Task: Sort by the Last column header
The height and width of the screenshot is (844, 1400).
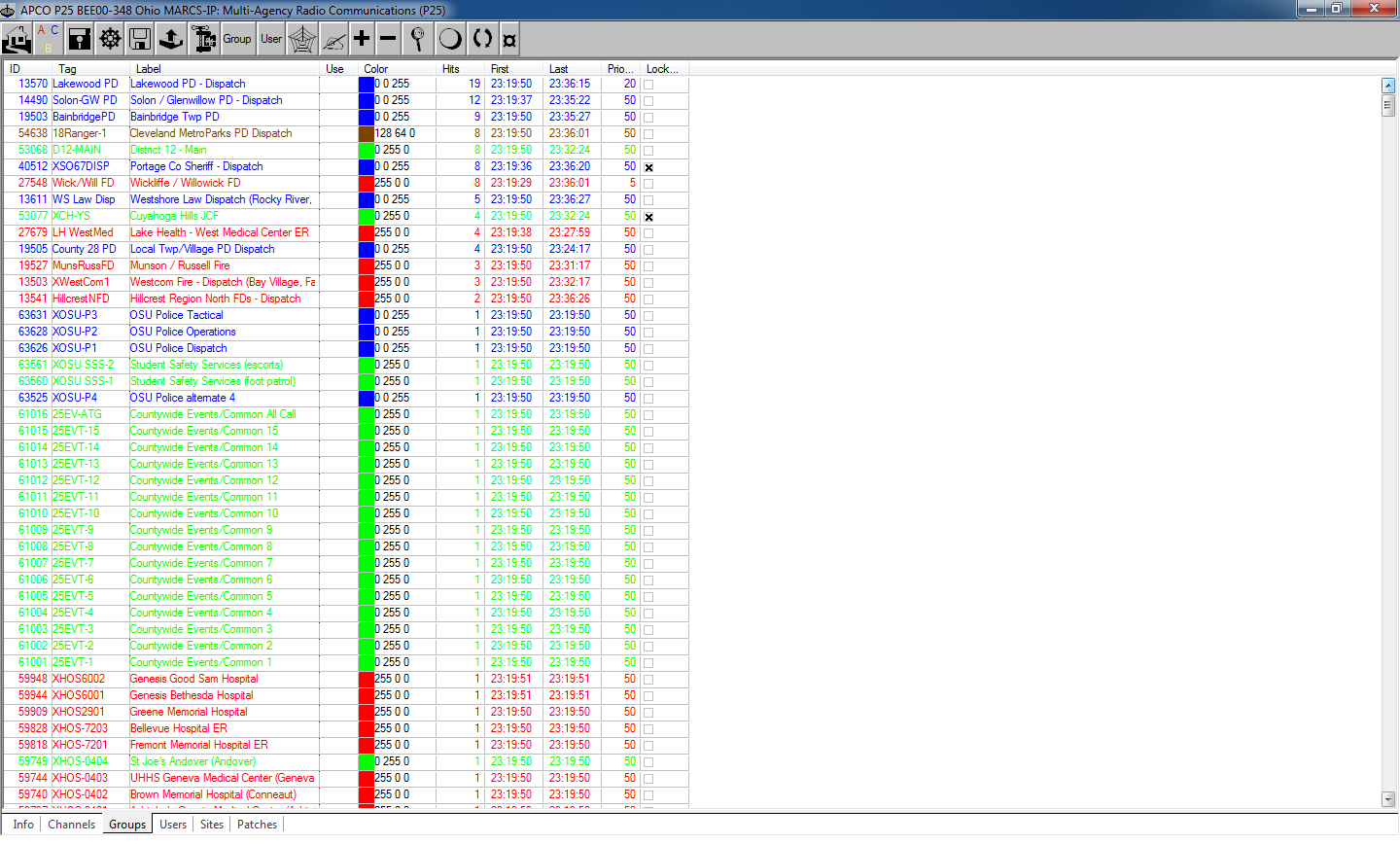Action: coord(572,69)
